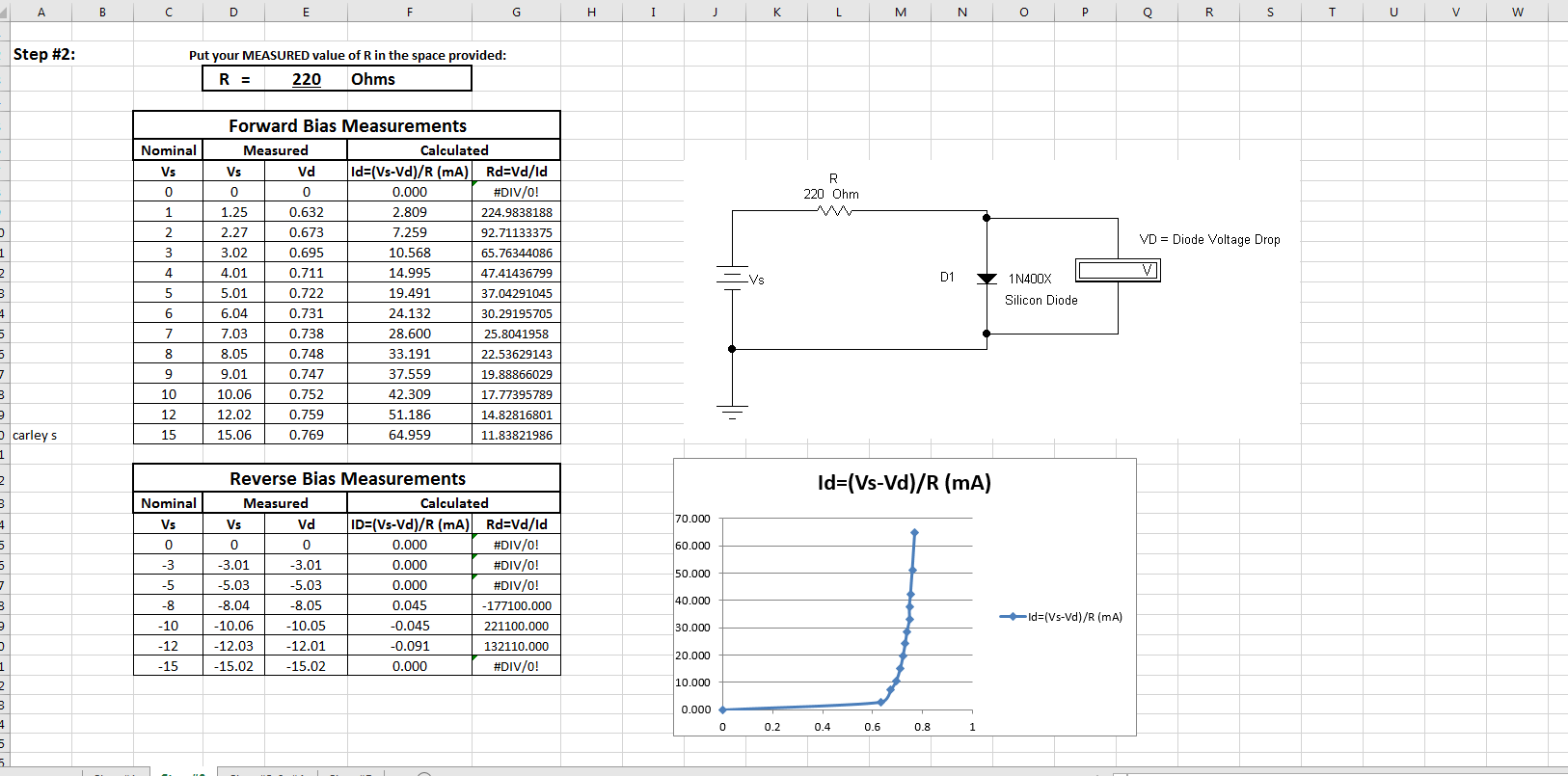Image resolution: width=1568 pixels, height=776 pixels.
Task: Click the resistor zigzag symbol in circuit diagram
Action: coord(834,210)
